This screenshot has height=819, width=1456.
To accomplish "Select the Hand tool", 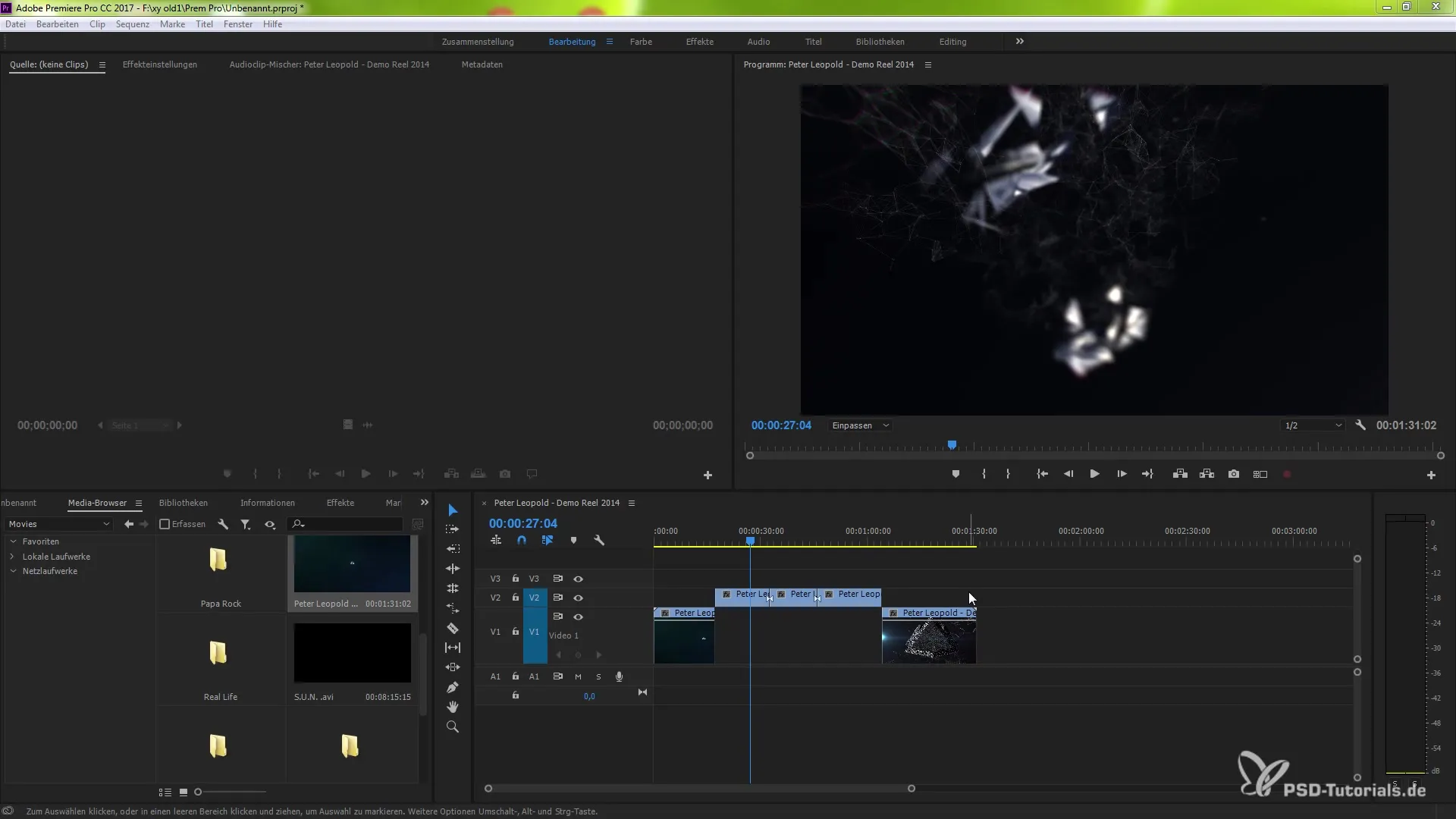I will coord(453,707).
